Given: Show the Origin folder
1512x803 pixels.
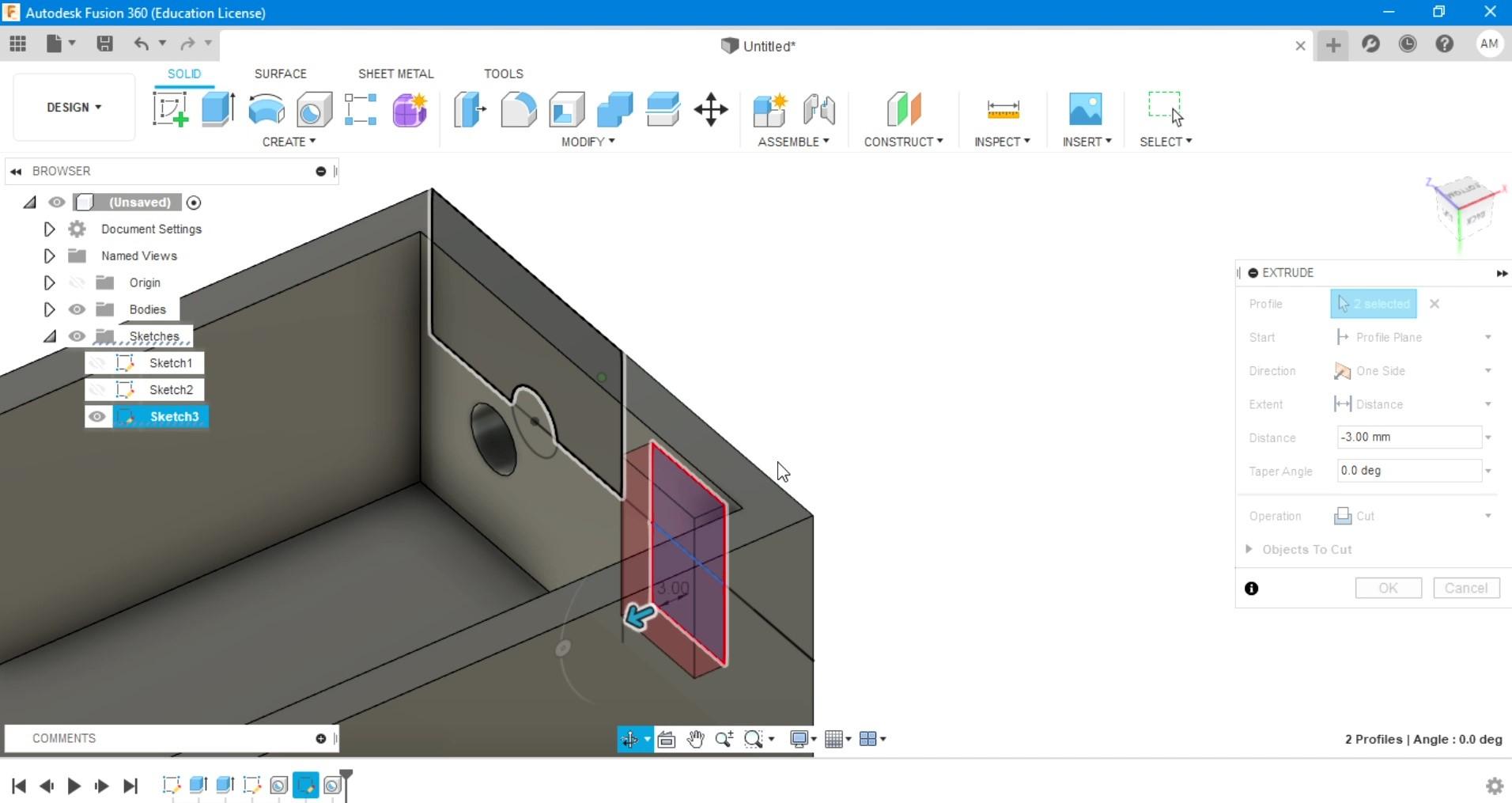Looking at the screenshot, I should tap(77, 282).
